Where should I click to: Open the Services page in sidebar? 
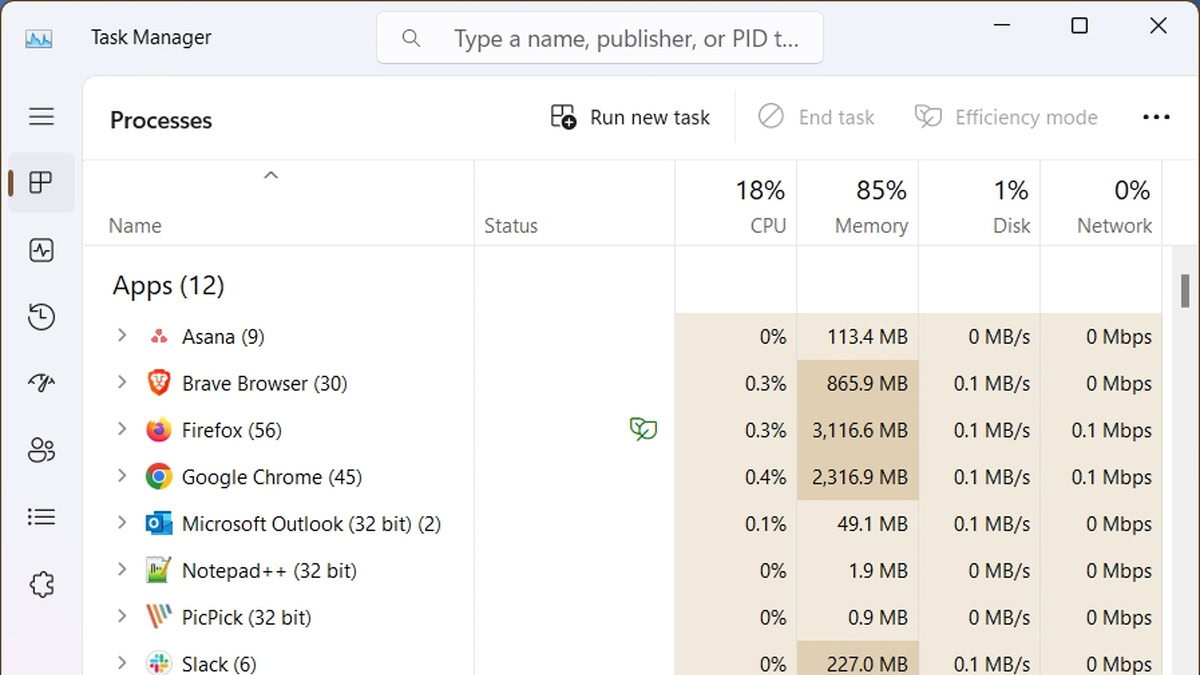(41, 584)
